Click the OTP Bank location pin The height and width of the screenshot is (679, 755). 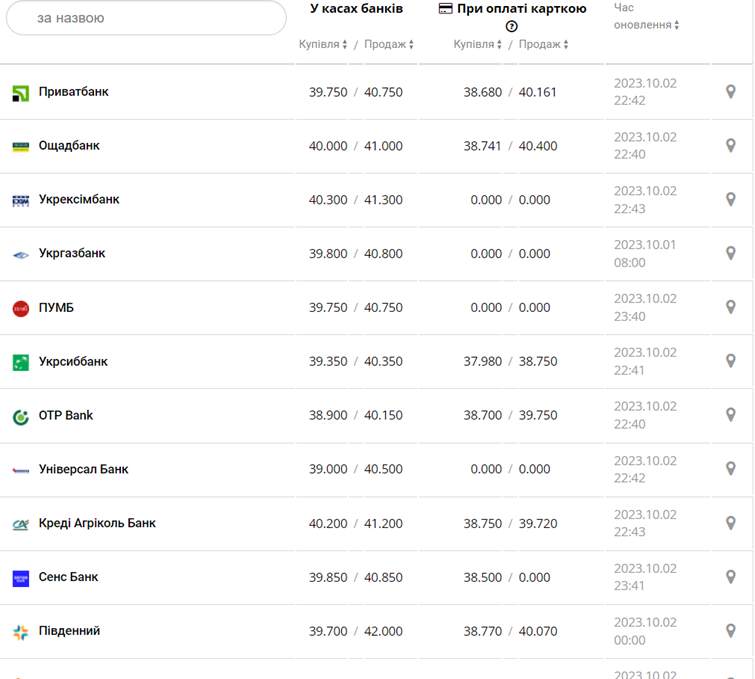click(731, 416)
